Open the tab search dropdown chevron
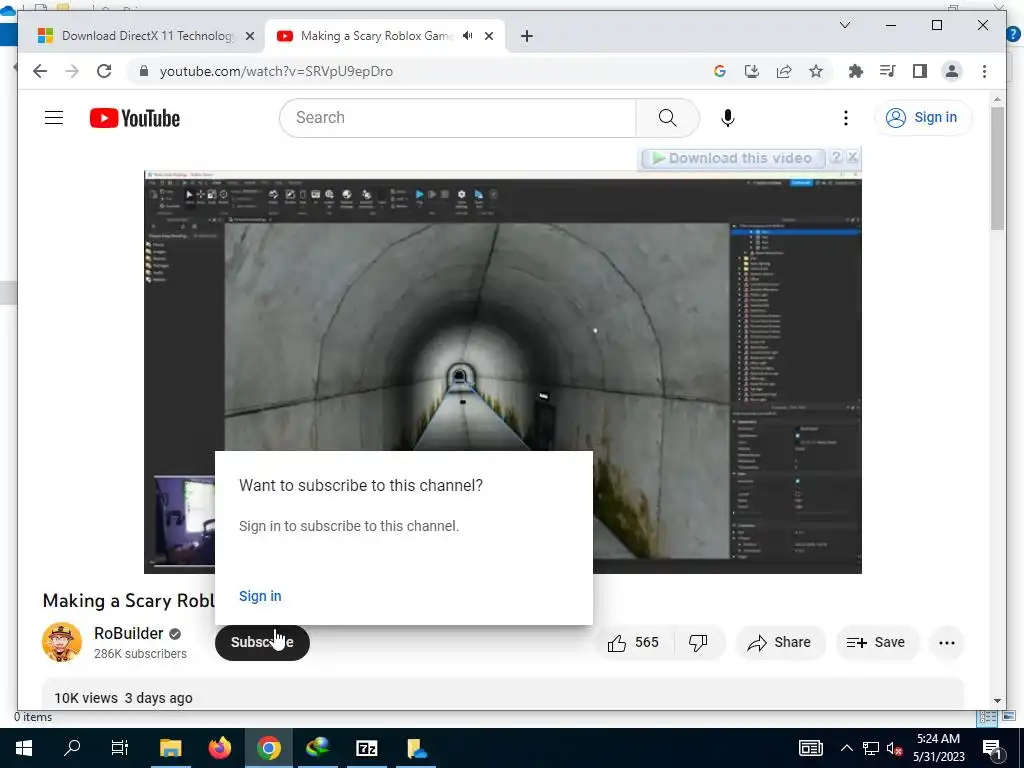Viewport: 1024px width, 768px height. tap(844, 25)
